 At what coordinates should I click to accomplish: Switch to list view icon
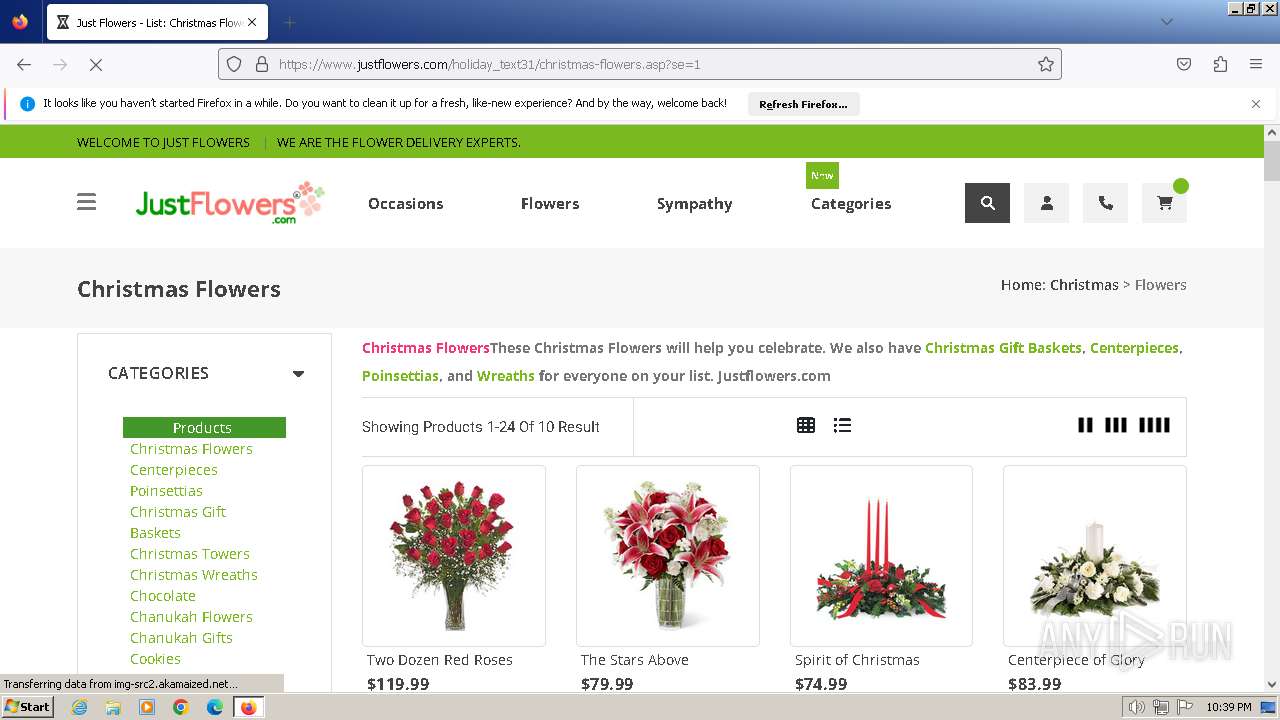pyautogui.click(x=842, y=426)
